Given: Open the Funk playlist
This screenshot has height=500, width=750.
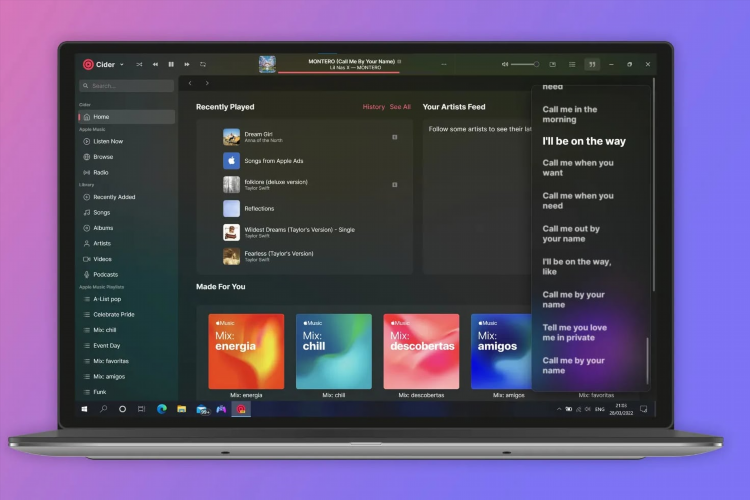Looking at the screenshot, I should pyautogui.click(x=126, y=392).
